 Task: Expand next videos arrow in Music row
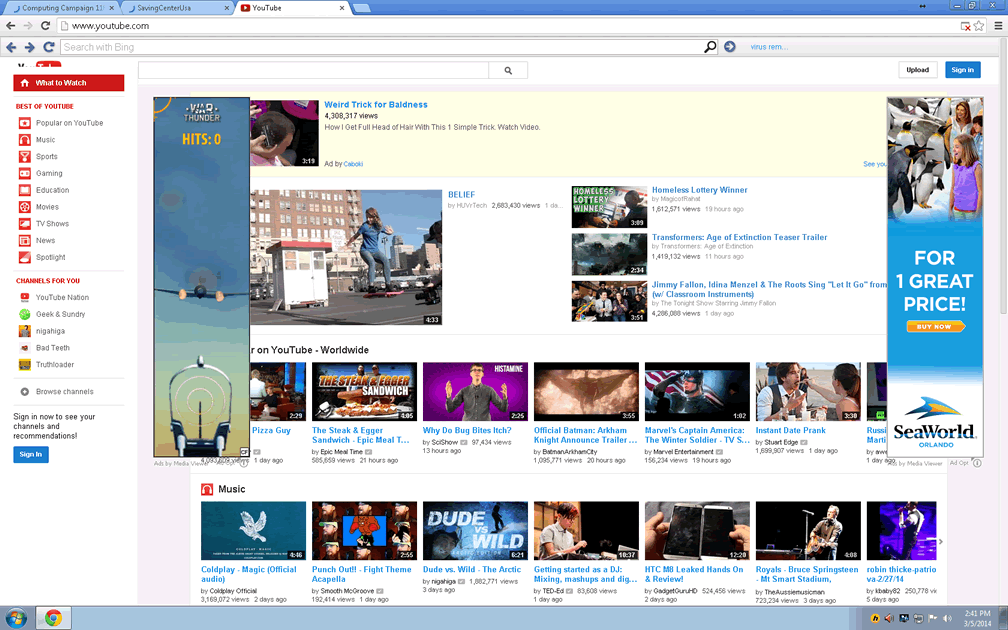click(x=940, y=542)
